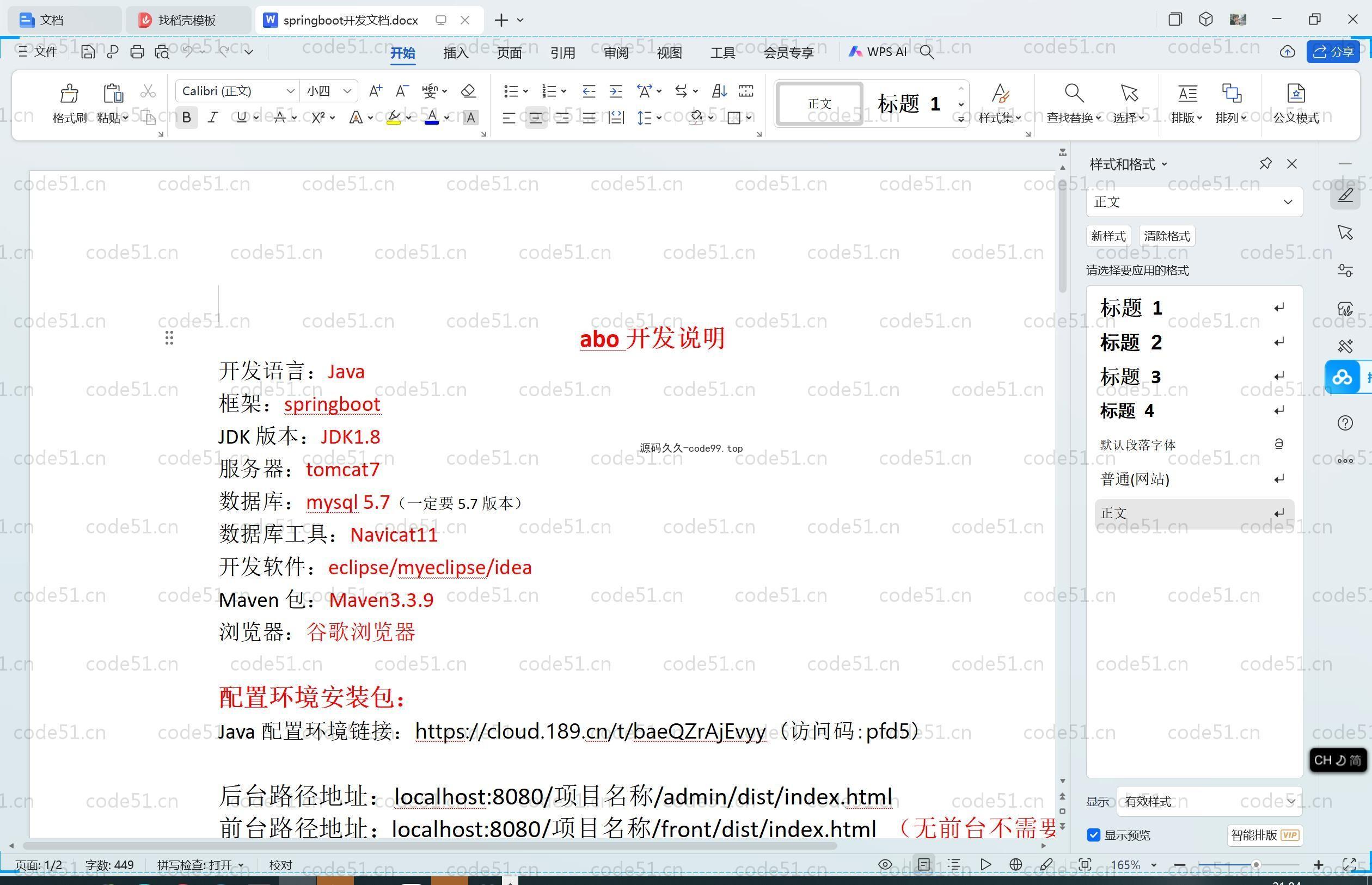
Task: Toggle Underline formatting
Action: [241, 118]
